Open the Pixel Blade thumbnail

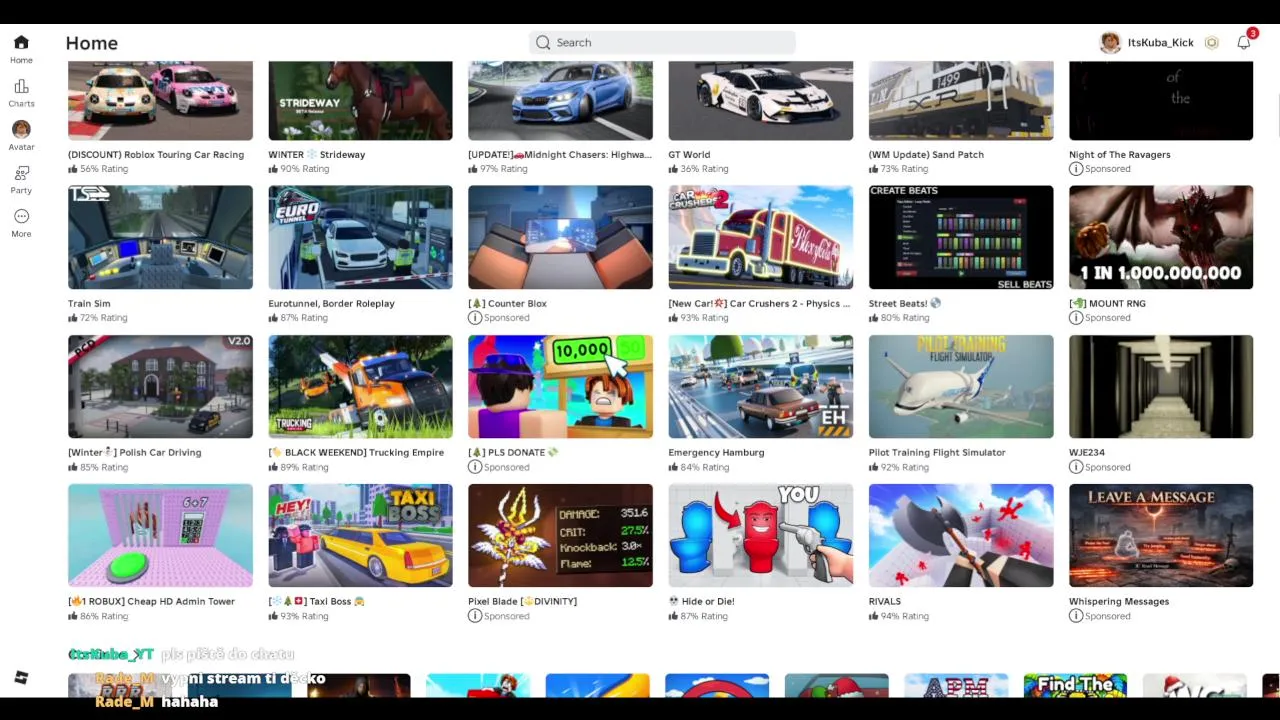point(560,535)
